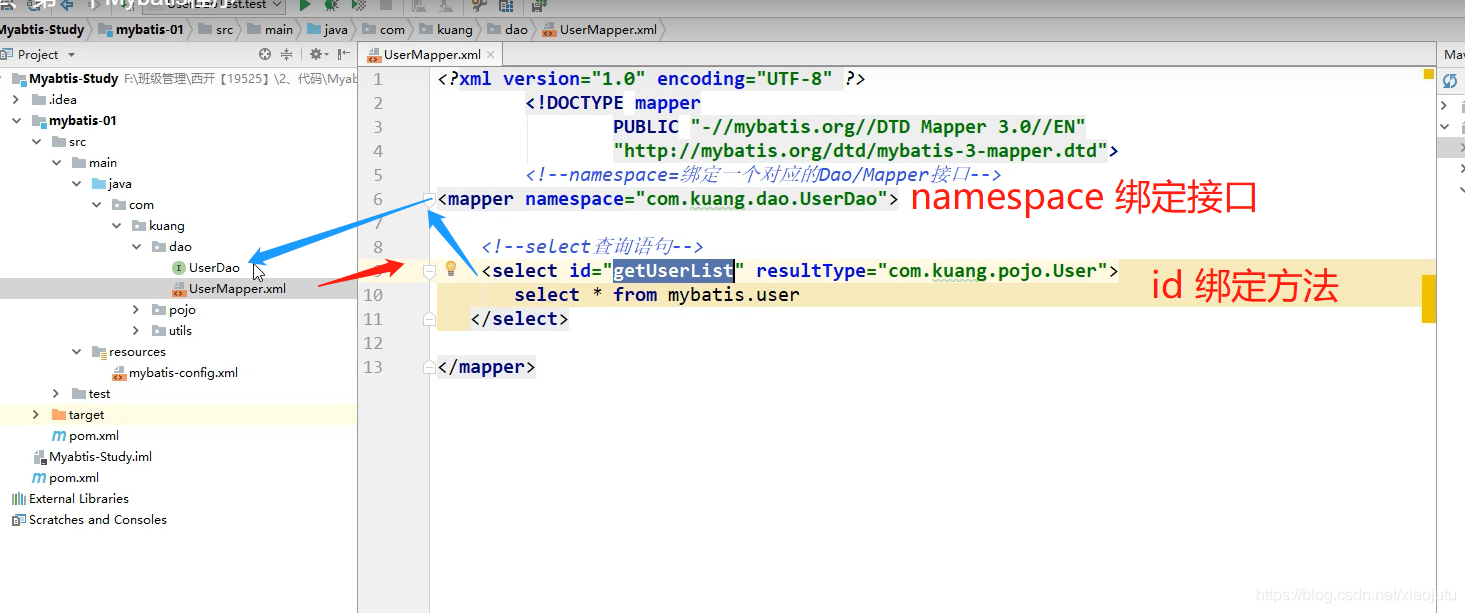Open the Maven tool window tab
This screenshot has height=613, width=1465.
click(x=1454, y=54)
